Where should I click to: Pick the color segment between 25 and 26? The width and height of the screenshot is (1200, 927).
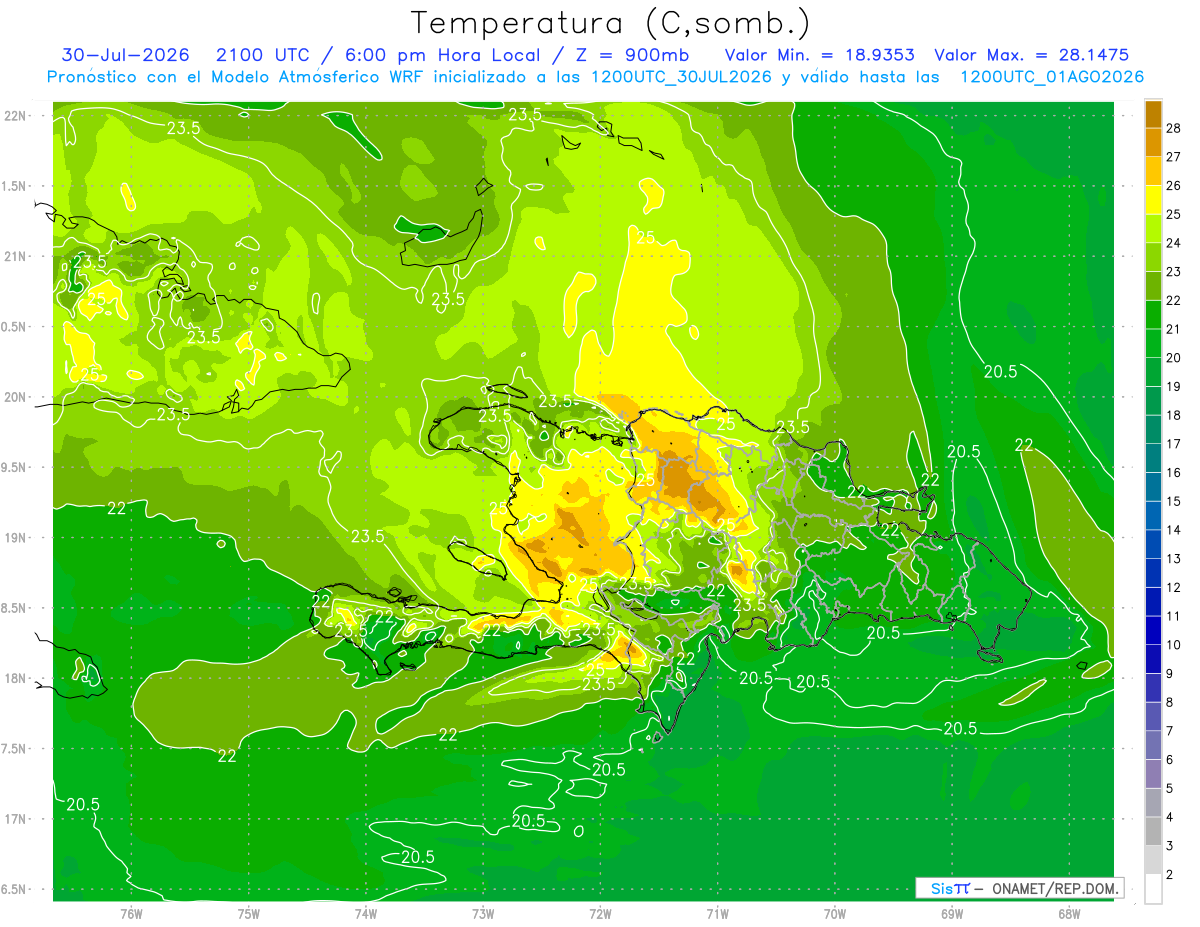(x=1153, y=200)
